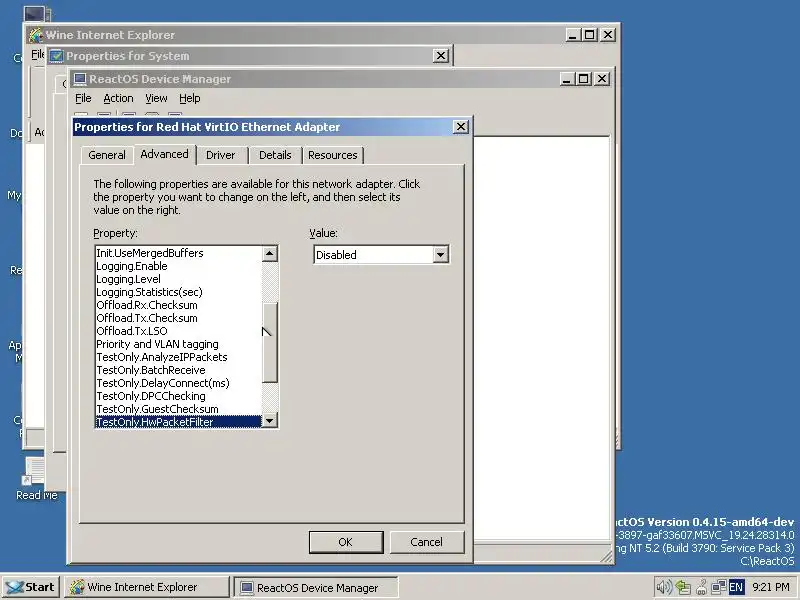This screenshot has height=600, width=800.
Task: Confirm adapter properties with OK
Action: (x=346, y=542)
